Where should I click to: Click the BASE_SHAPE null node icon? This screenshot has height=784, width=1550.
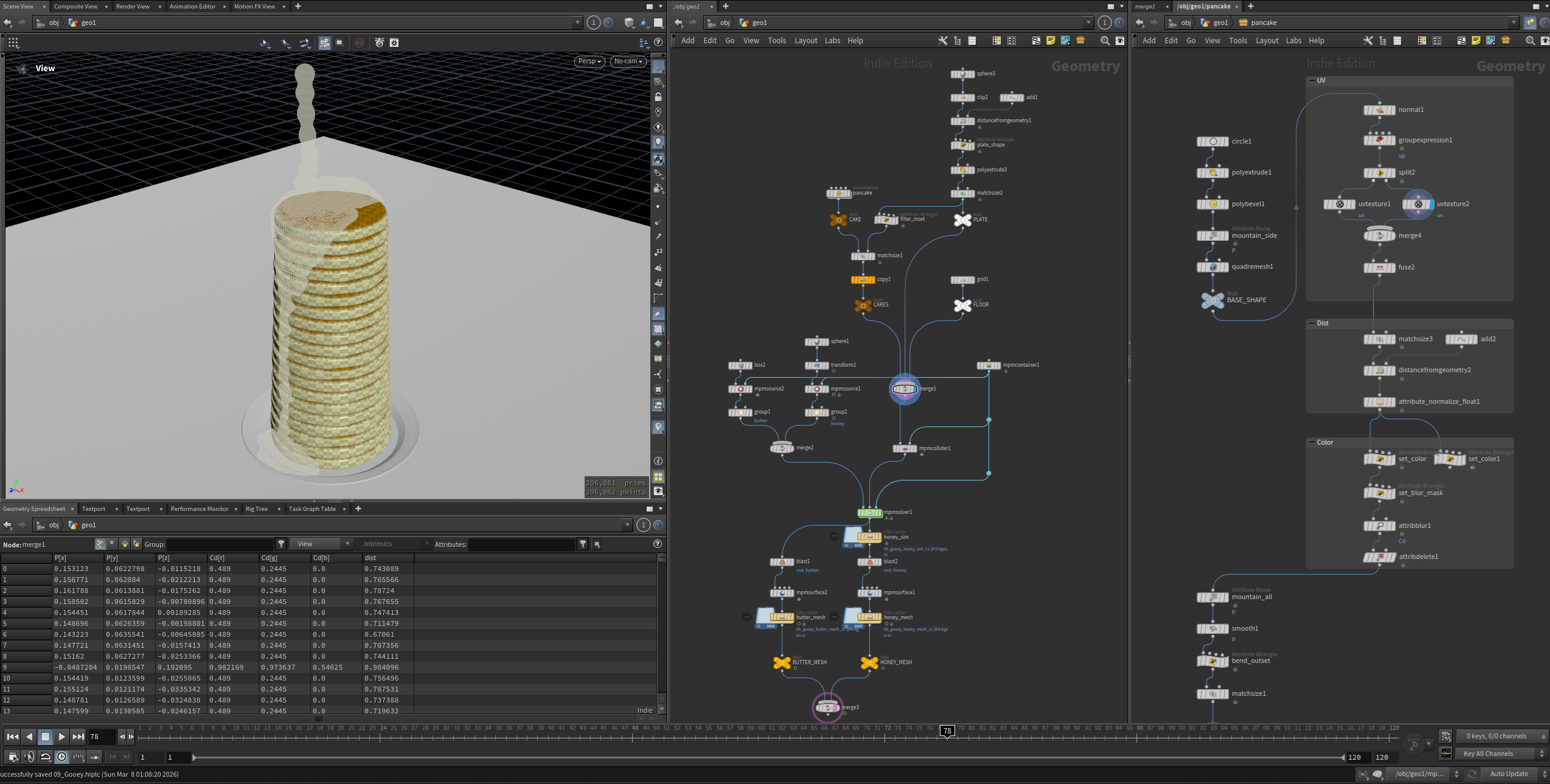coord(1212,300)
